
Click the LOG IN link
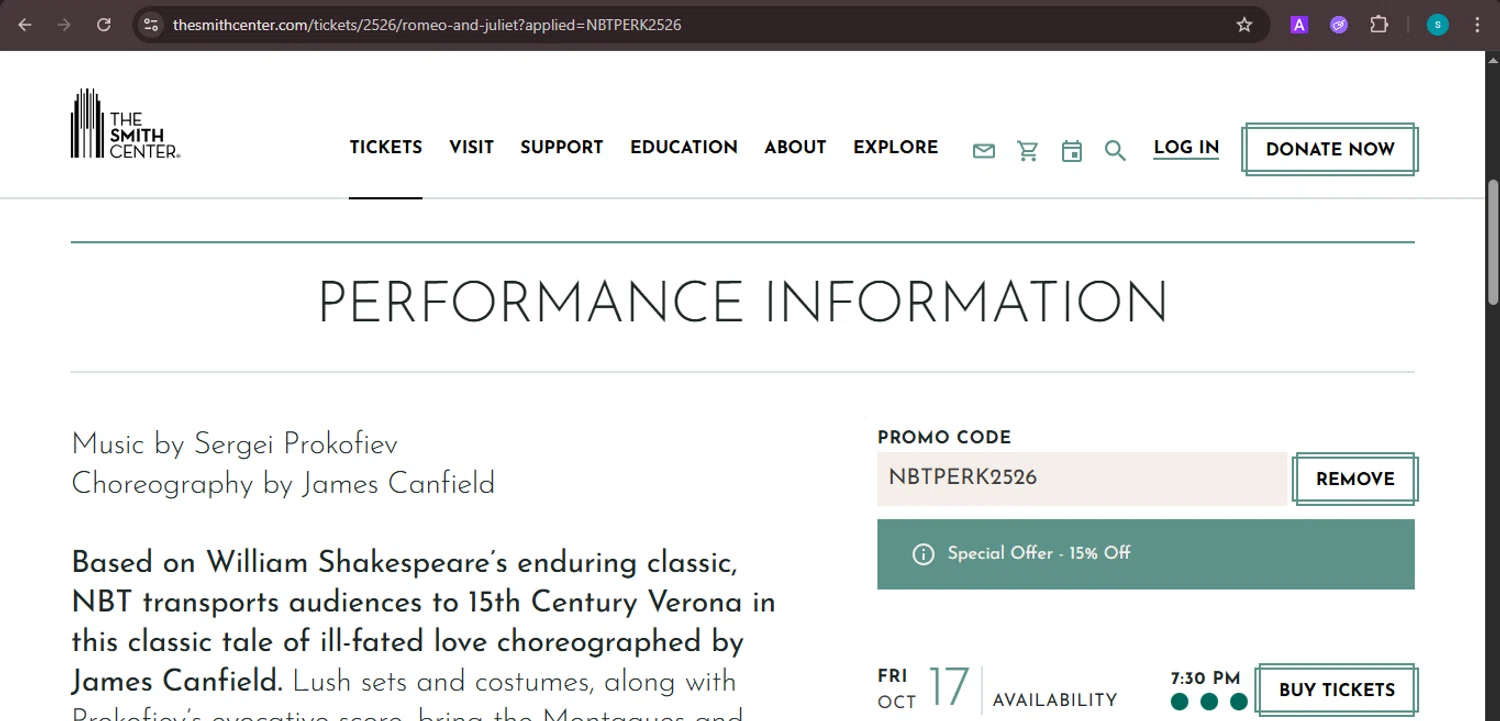(x=1186, y=148)
